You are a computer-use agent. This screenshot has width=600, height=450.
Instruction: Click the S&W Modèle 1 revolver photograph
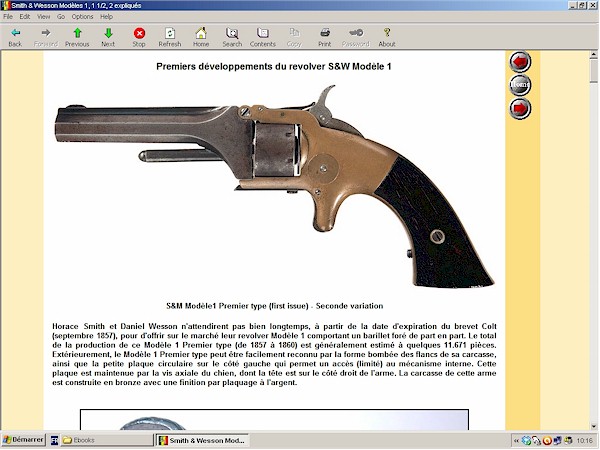[x=274, y=186]
